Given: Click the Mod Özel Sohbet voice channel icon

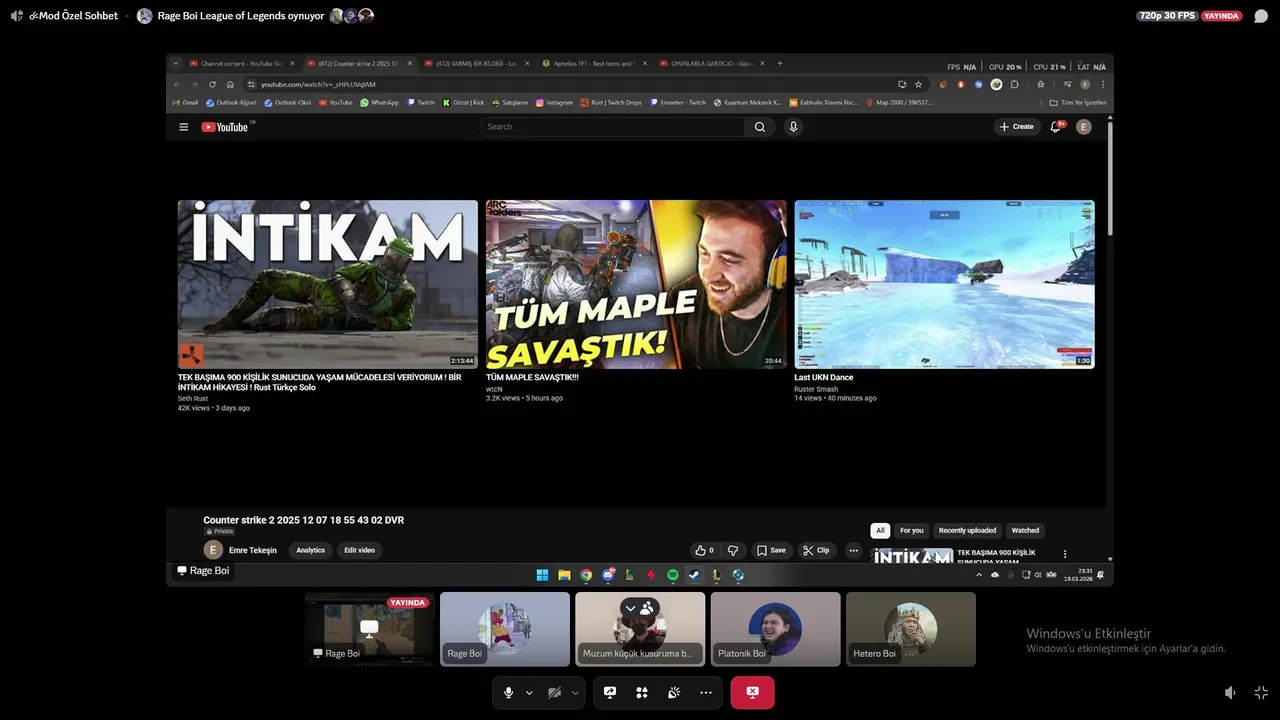Looking at the screenshot, I should (x=17, y=16).
